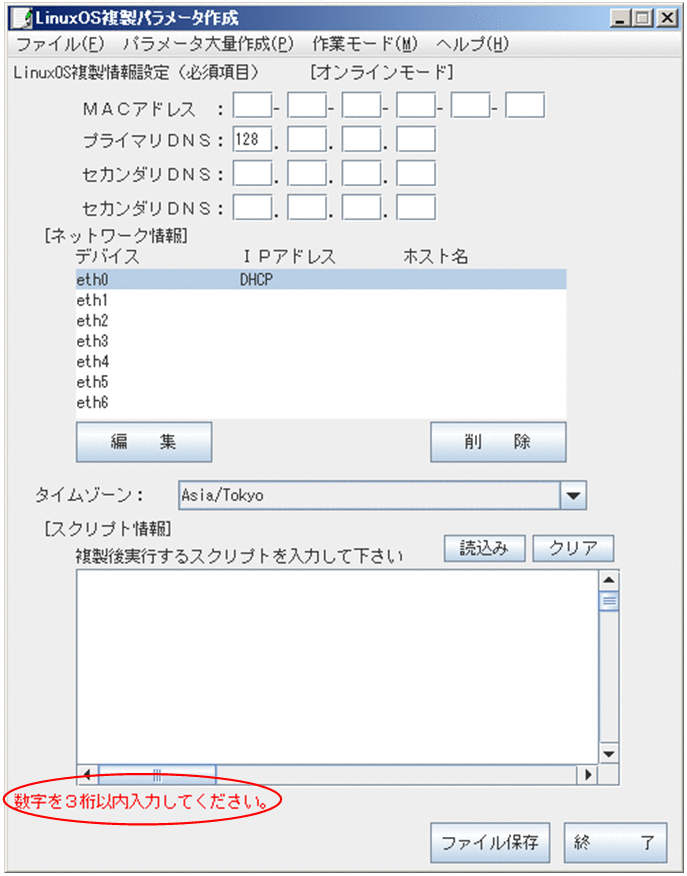Select the eth3 device row
This screenshot has height=876, width=687.
321,341
